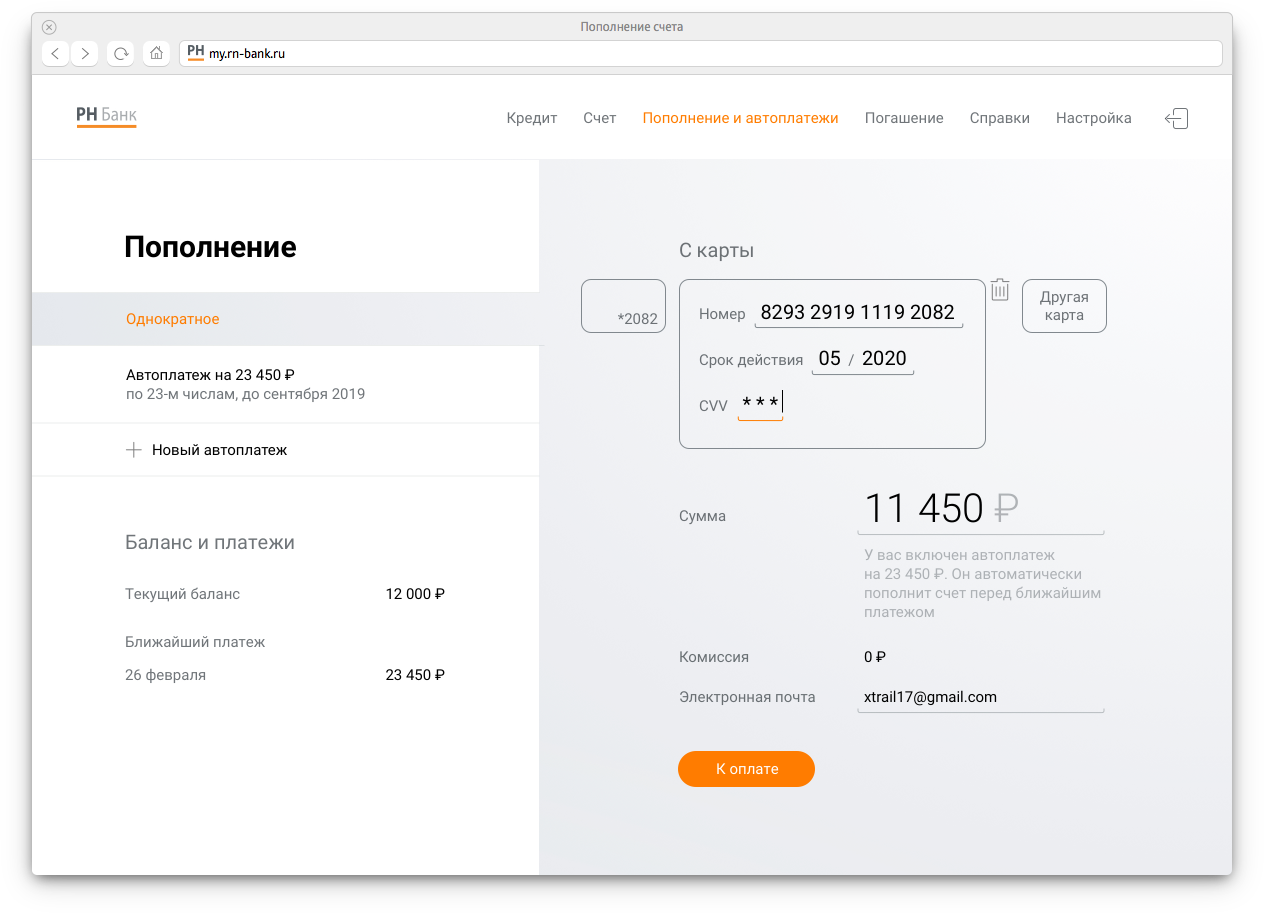The width and height of the screenshot is (1264, 913).
Task: Open the Кредит menu item
Action: [531, 118]
